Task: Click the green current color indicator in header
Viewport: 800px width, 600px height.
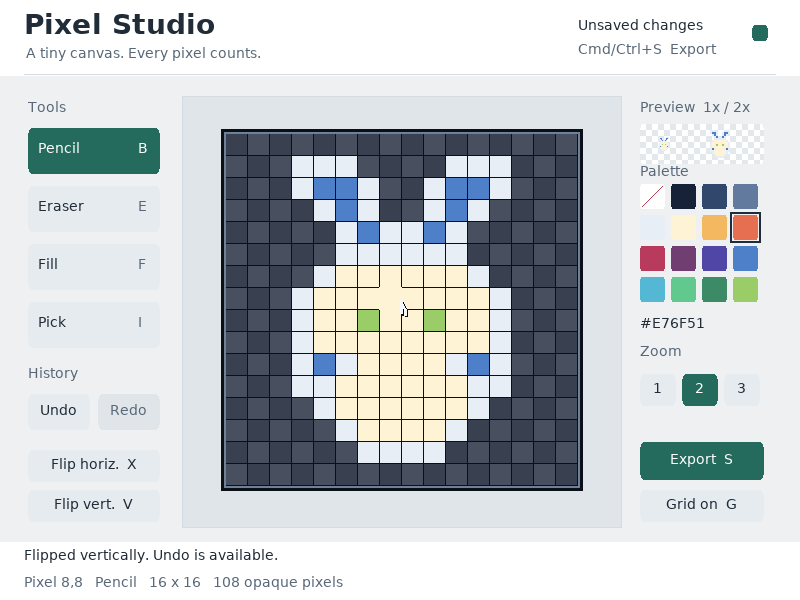Action: tap(760, 33)
